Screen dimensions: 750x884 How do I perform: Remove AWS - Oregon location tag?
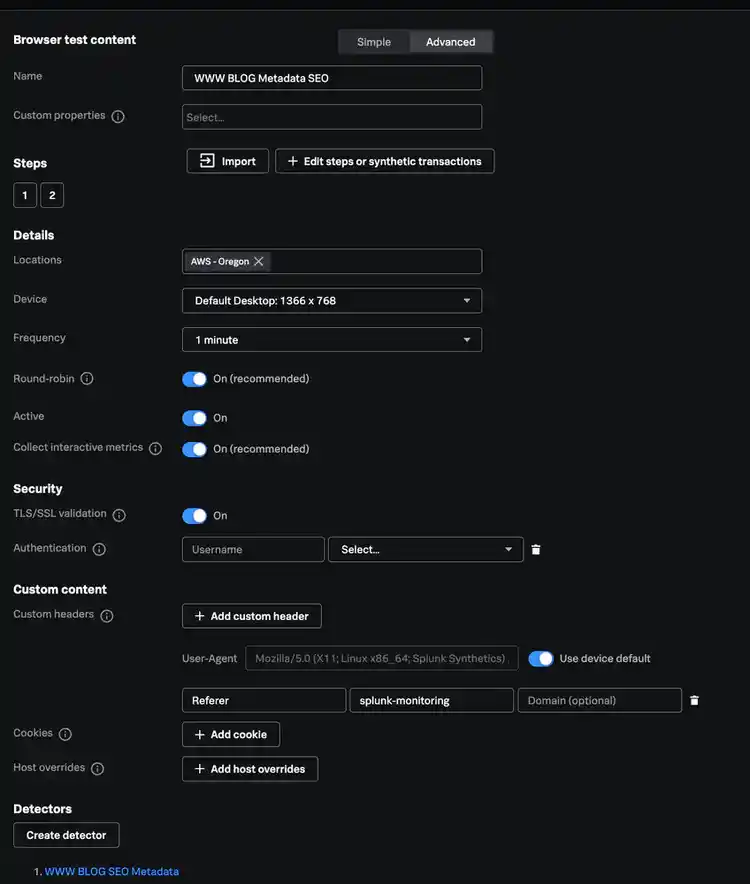point(259,261)
